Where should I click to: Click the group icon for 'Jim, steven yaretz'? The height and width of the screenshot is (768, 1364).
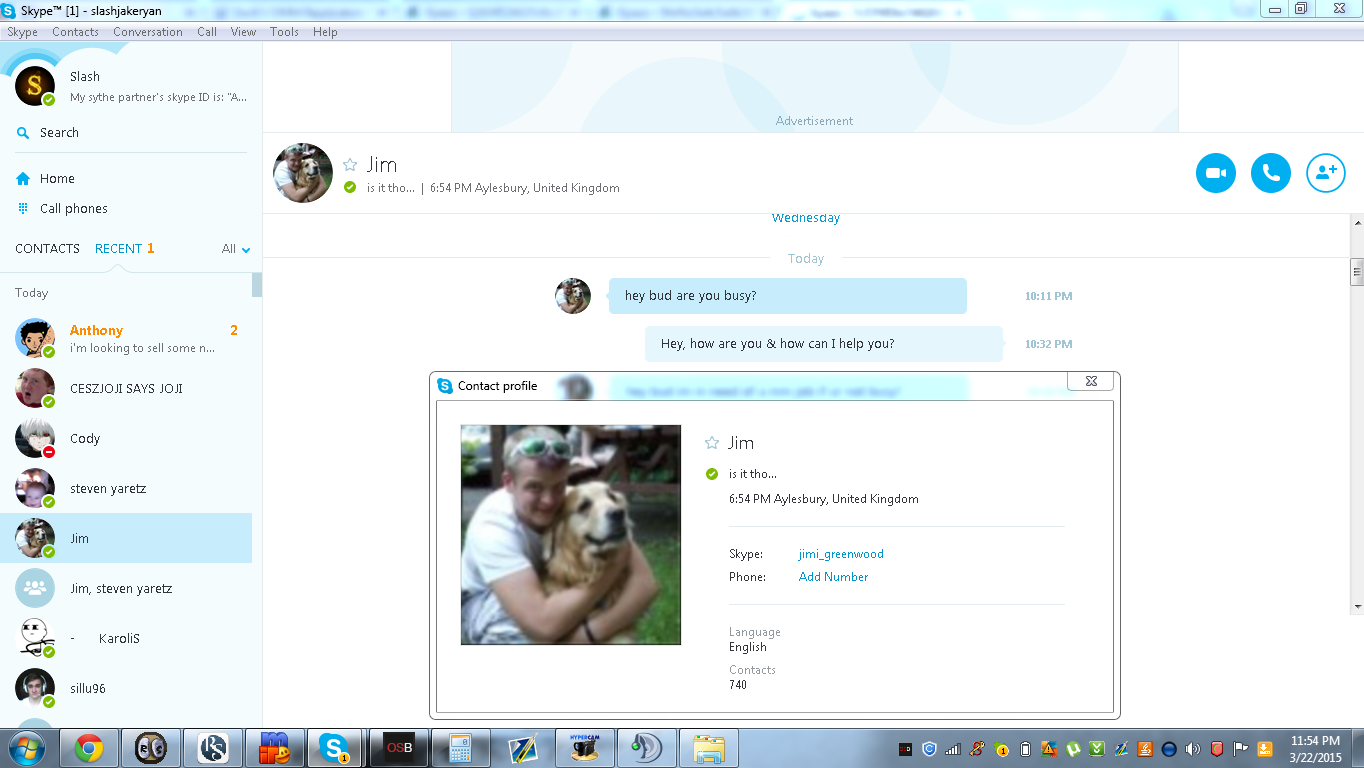[x=35, y=588]
